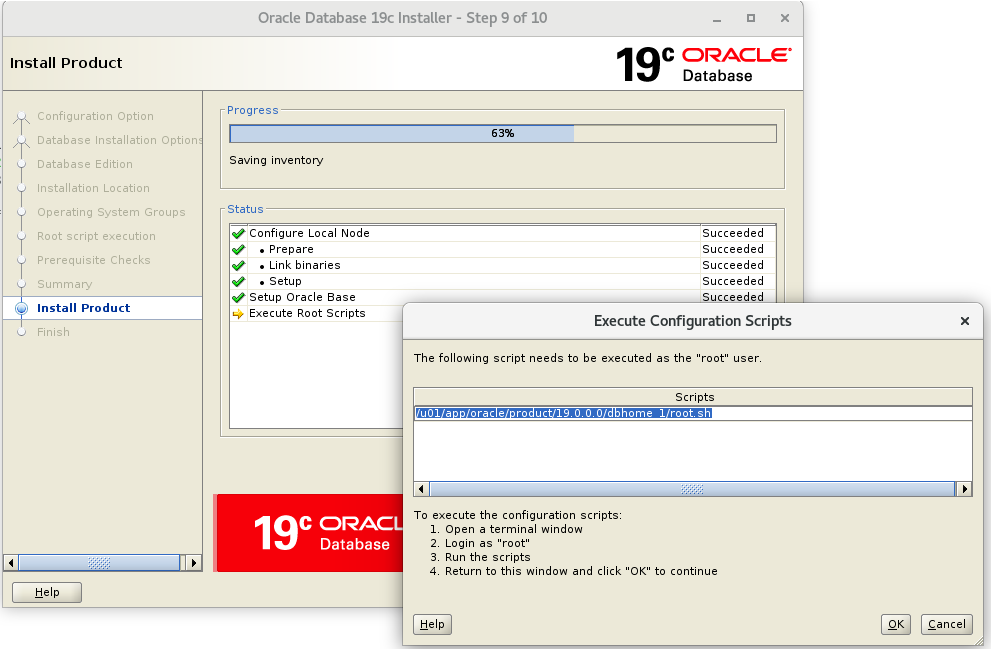Click green checkmark beside Setup
The image size is (991, 649).
[238, 281]
